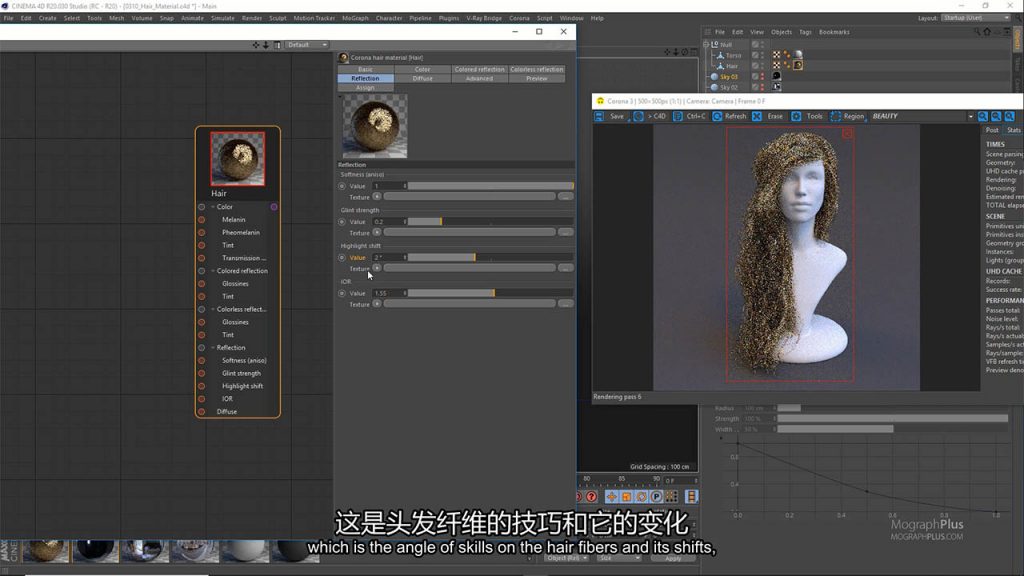This screenshot has height=576, width=1024.
Task: Open the Objects menu in Object Manager
Action: coord(781,32)
